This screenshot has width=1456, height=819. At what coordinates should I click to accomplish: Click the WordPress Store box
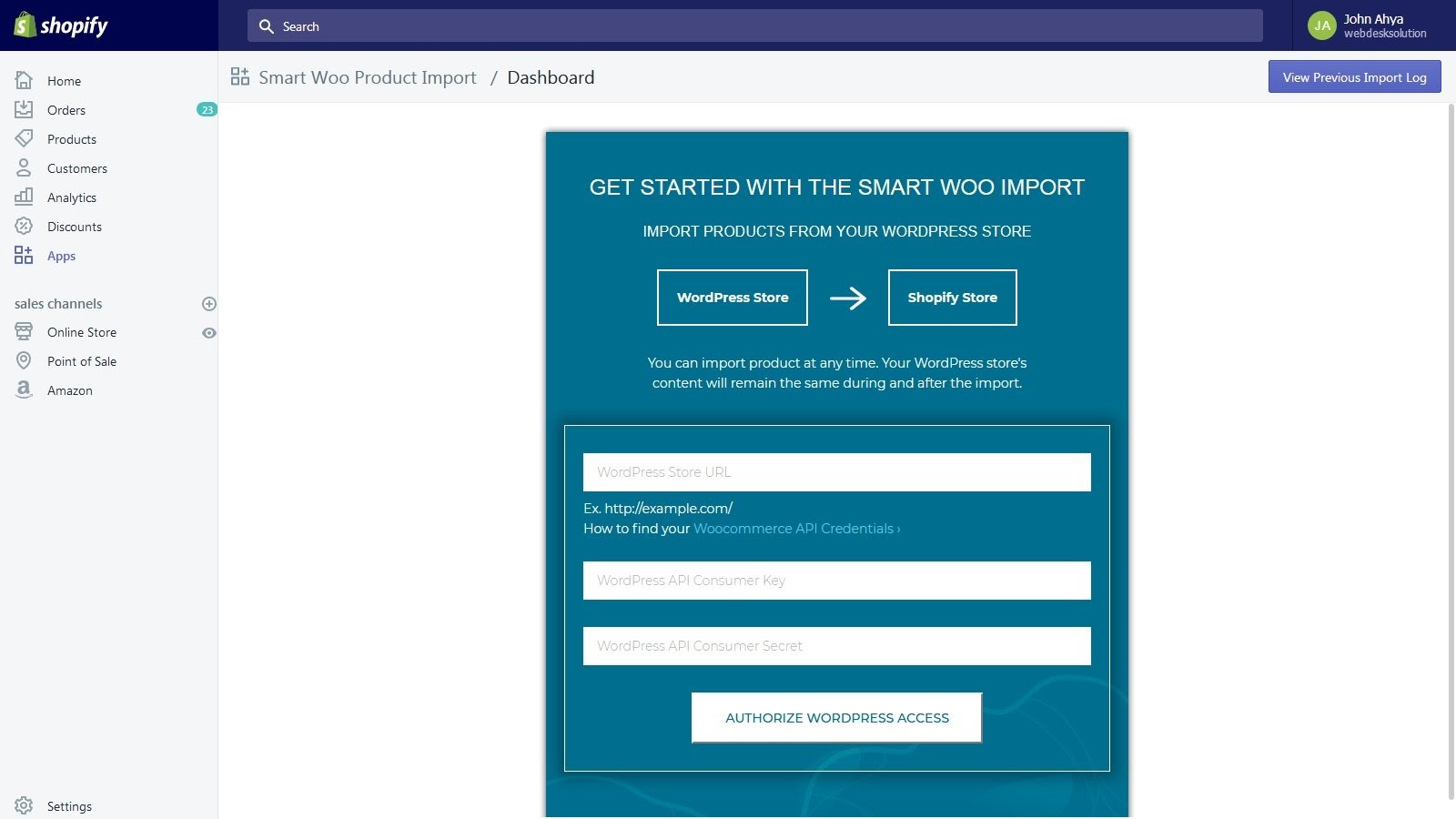click(733, 298)
